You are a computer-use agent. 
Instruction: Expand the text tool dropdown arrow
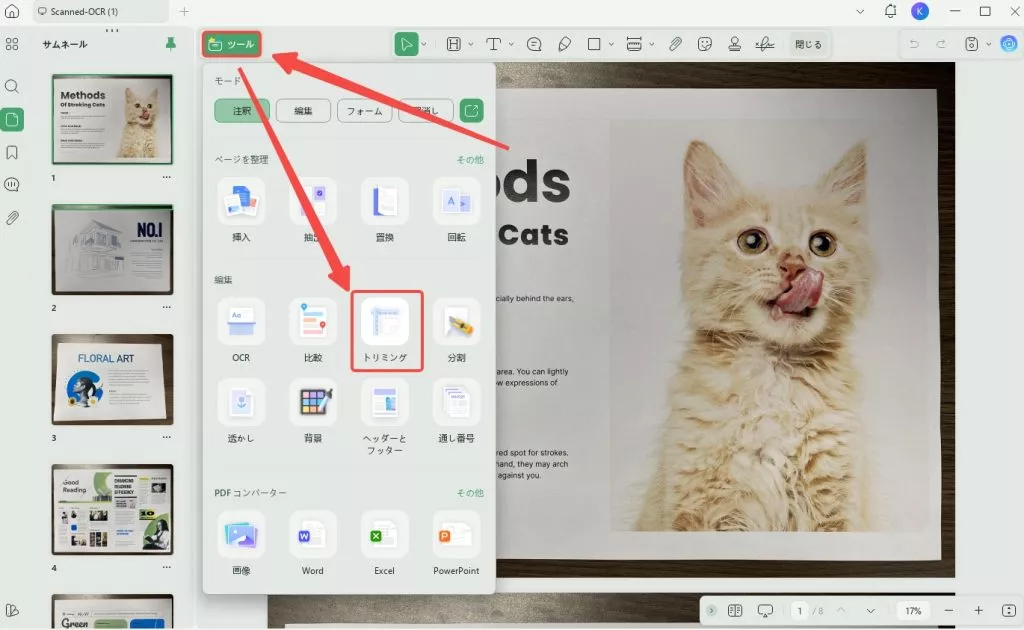511,44
